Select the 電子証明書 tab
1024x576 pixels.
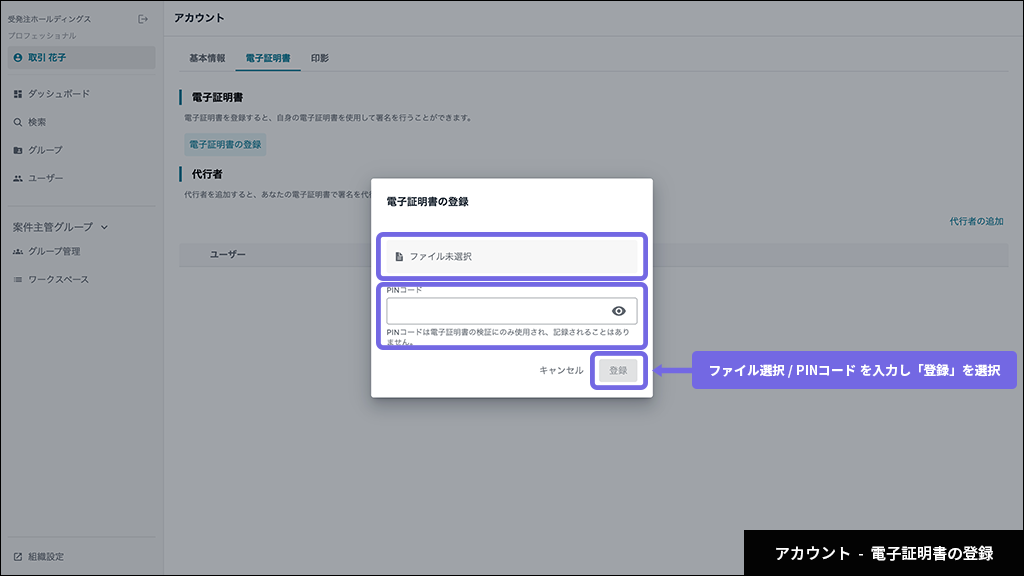pos(268,58)
